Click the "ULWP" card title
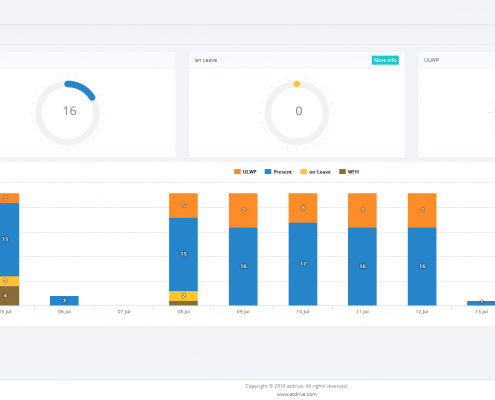The height and width of the screenshot is (400, 495). pyautogui.click(x=431, y=60)
